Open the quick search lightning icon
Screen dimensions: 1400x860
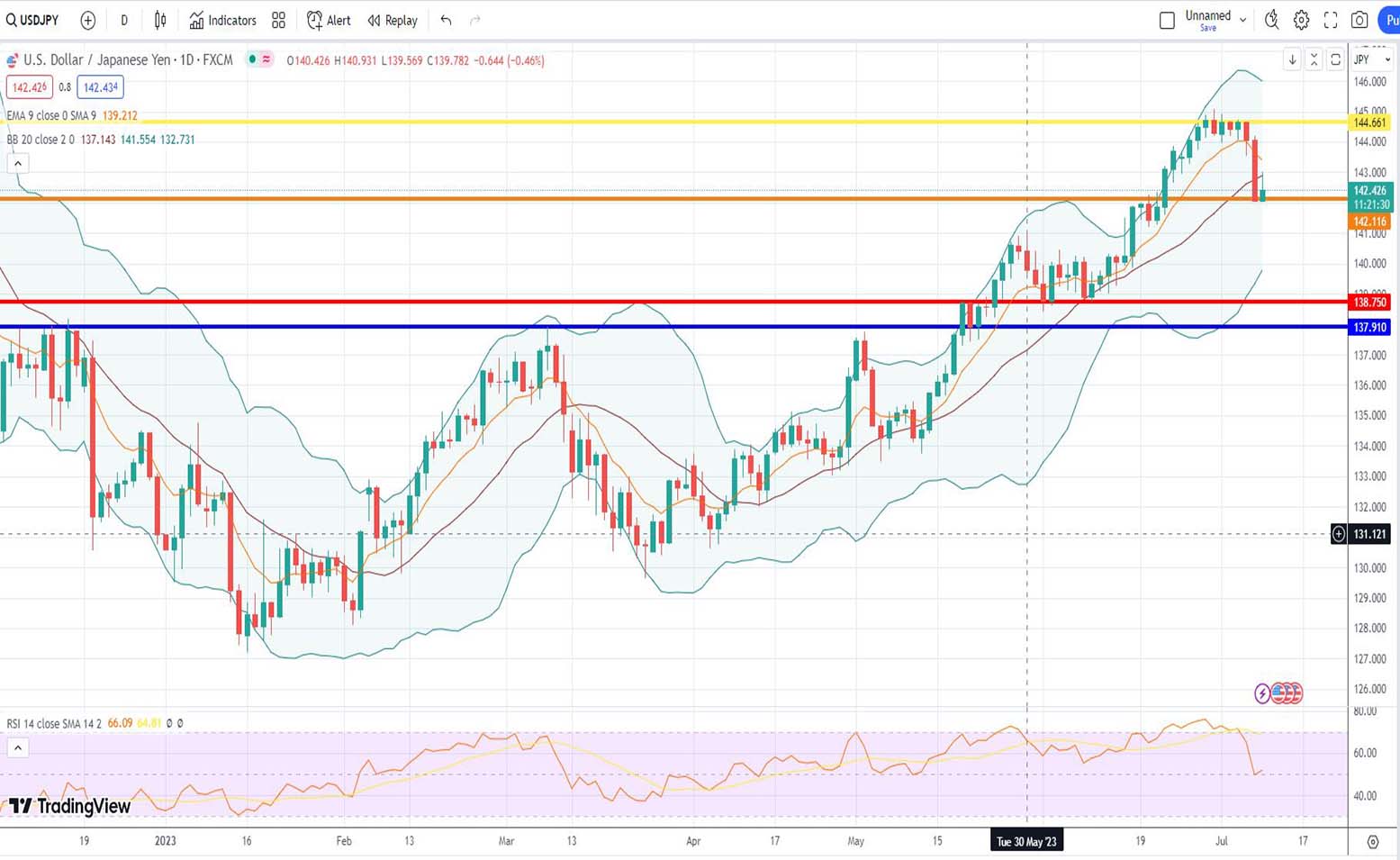[1271, 20]
